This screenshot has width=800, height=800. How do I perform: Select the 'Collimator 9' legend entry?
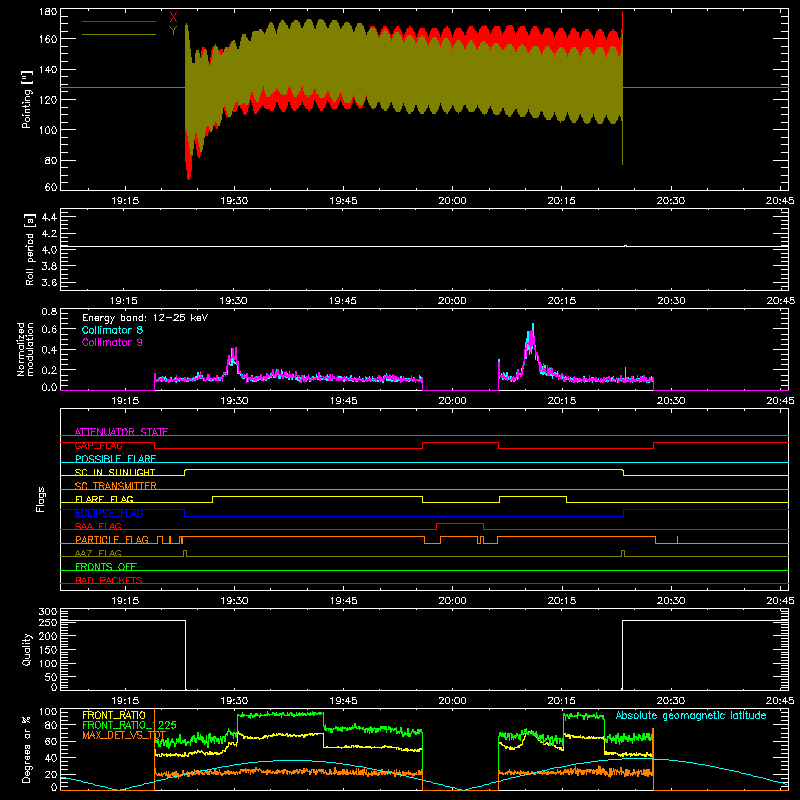[112, 342]
